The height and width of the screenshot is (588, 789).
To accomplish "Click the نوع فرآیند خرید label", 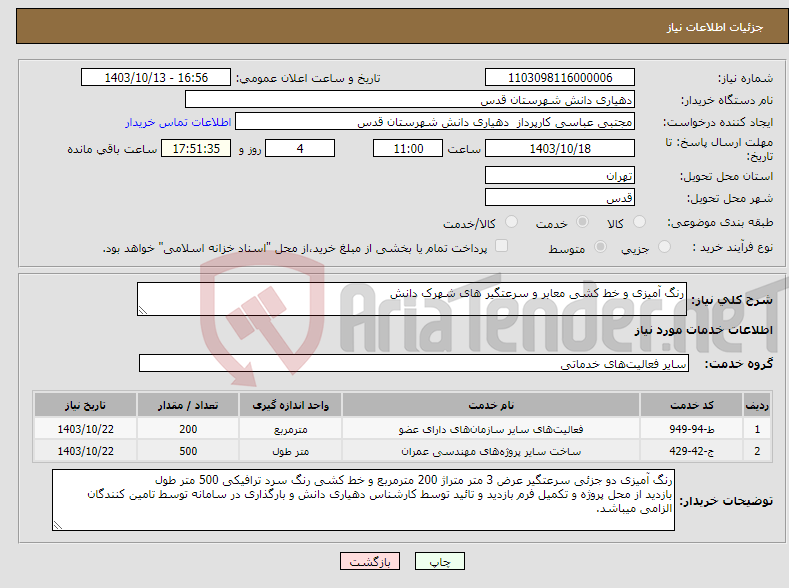I will [x=733, y=247].
